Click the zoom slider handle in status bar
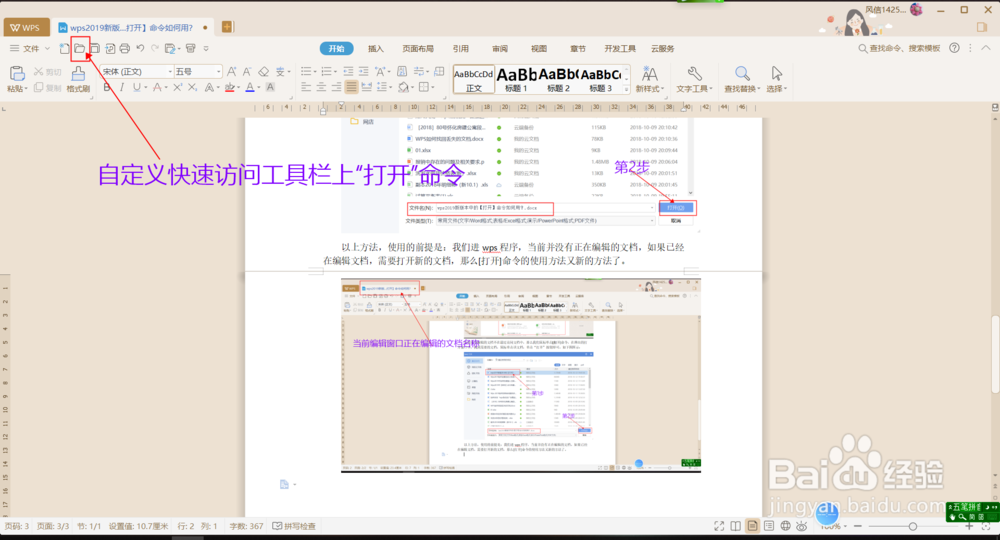 pos(913,526)
